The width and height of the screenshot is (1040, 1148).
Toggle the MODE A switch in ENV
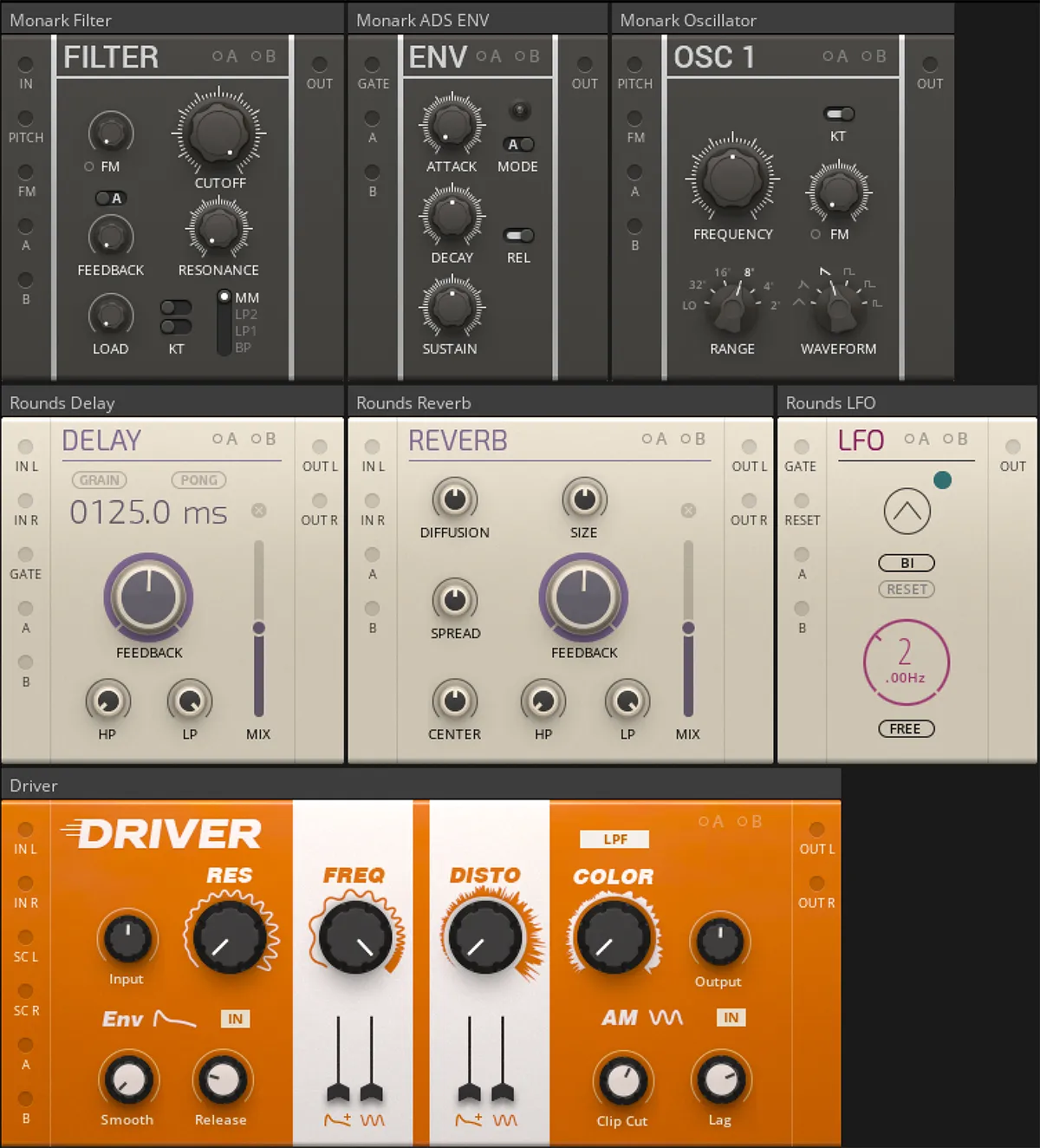518,144
